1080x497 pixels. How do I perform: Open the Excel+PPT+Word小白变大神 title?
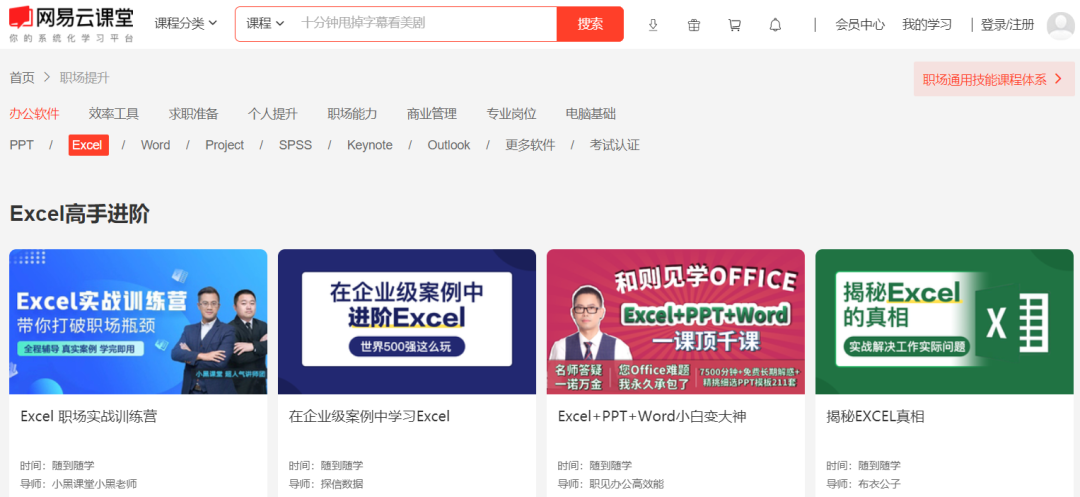pyautogui.click(x=652, y=416)
